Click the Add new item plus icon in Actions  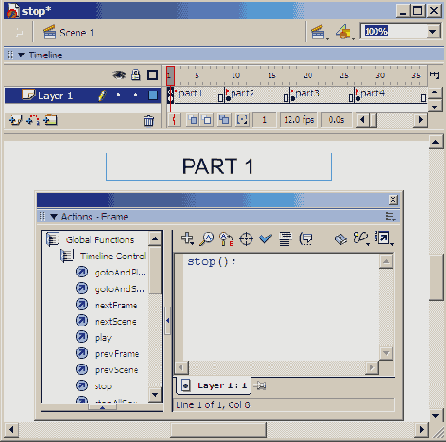click(x=187, y=239)
